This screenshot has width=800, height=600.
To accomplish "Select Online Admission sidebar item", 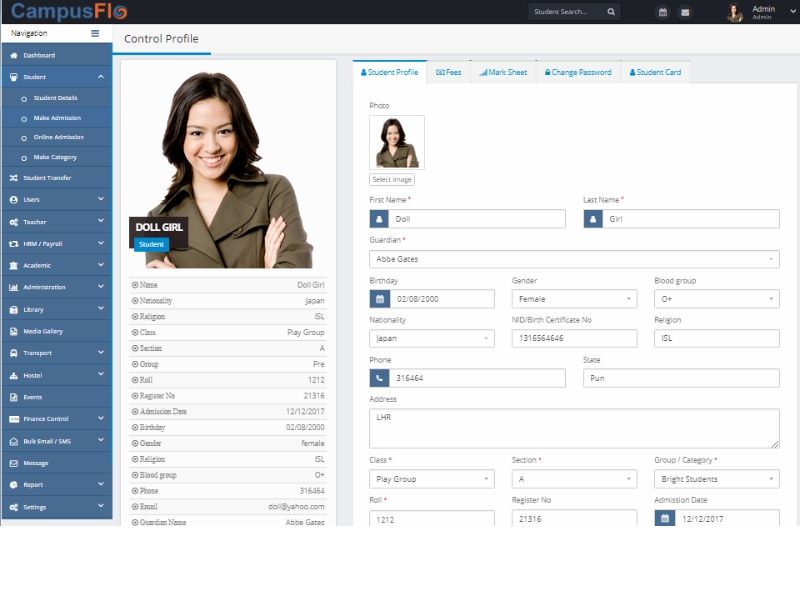I will coord(58,137).
